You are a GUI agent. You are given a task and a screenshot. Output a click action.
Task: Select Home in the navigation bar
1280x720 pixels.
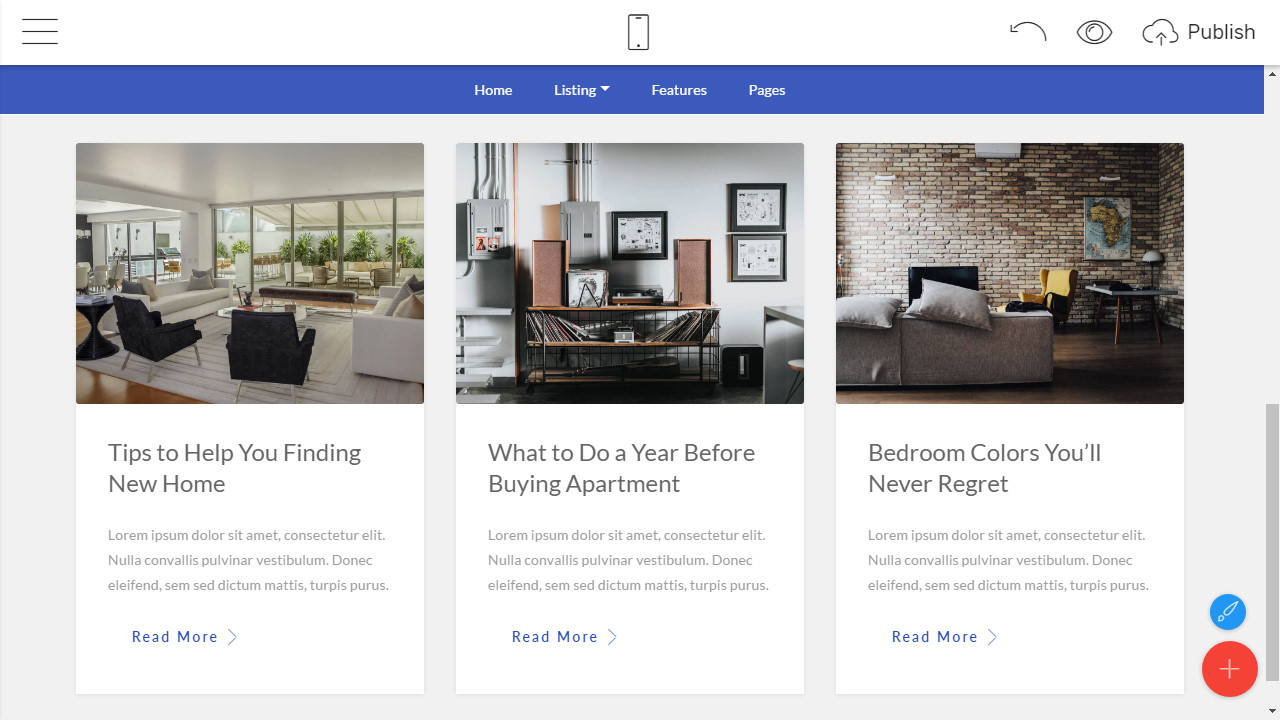point(493,90)
